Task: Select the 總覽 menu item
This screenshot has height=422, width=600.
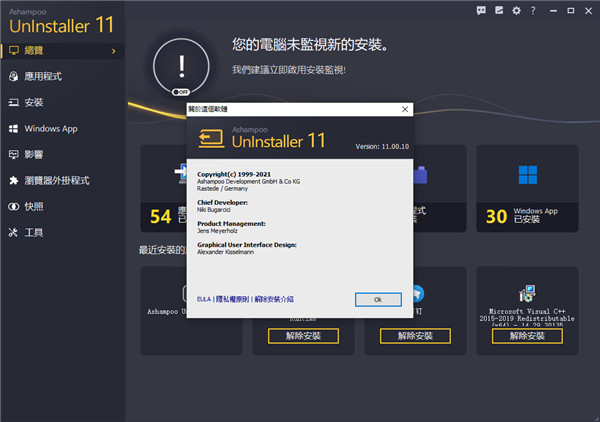Action: point(63,51)
